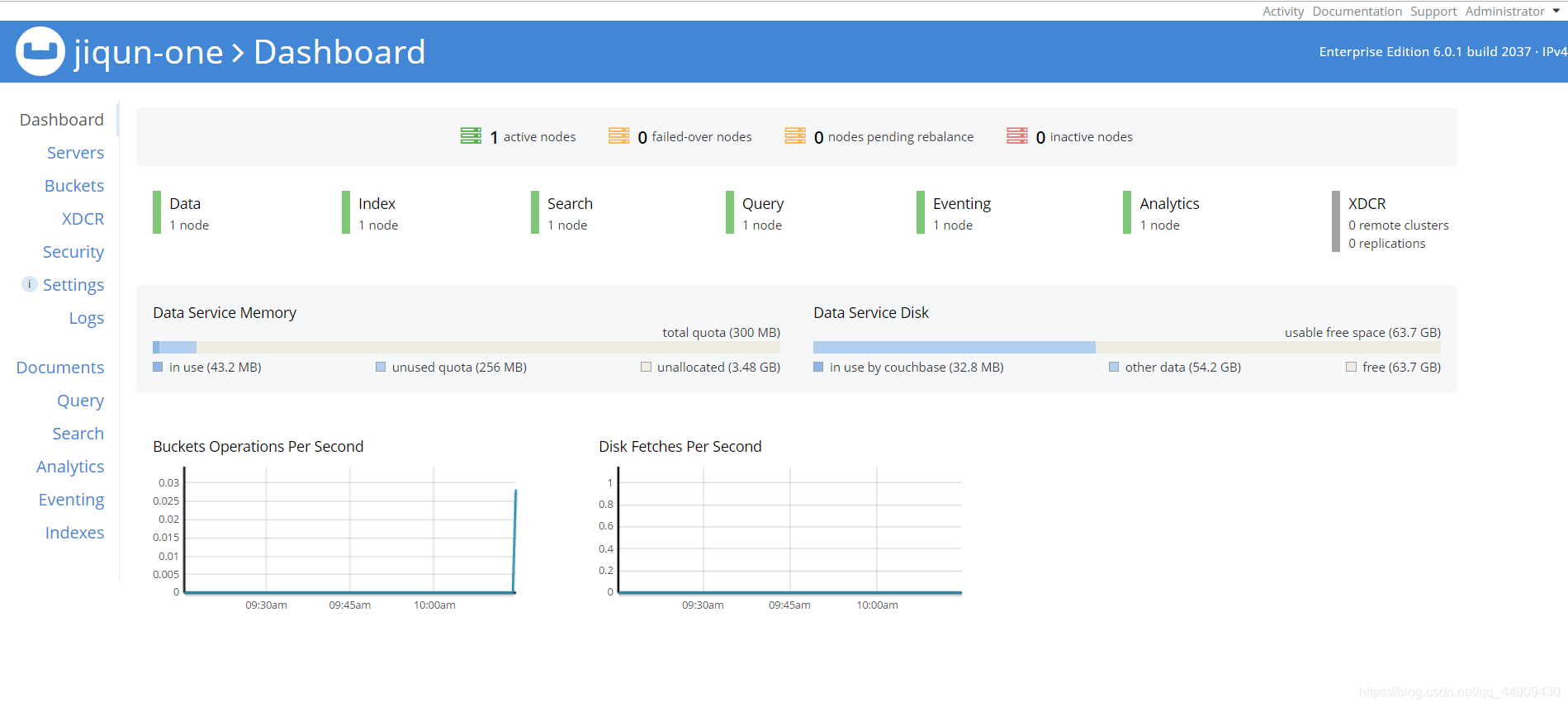The width and height of the screenshot is (1568, 707).
Task: Open Indexes in the sidebar
Action: (74, 533)
